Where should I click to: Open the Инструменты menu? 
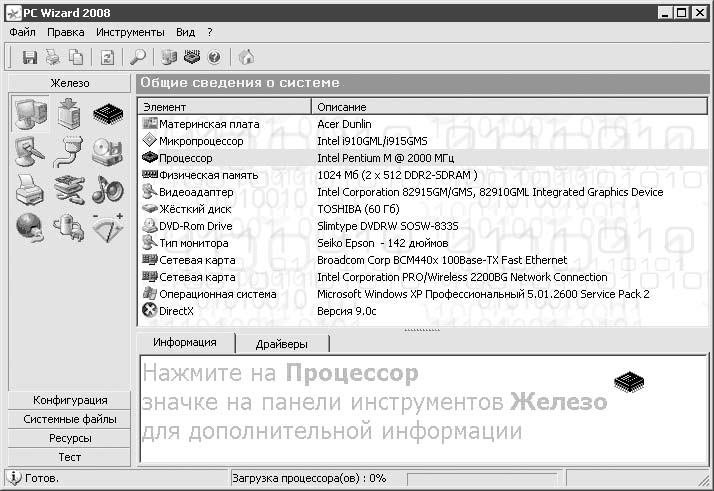pyautogui.click(x=130, y=32)
